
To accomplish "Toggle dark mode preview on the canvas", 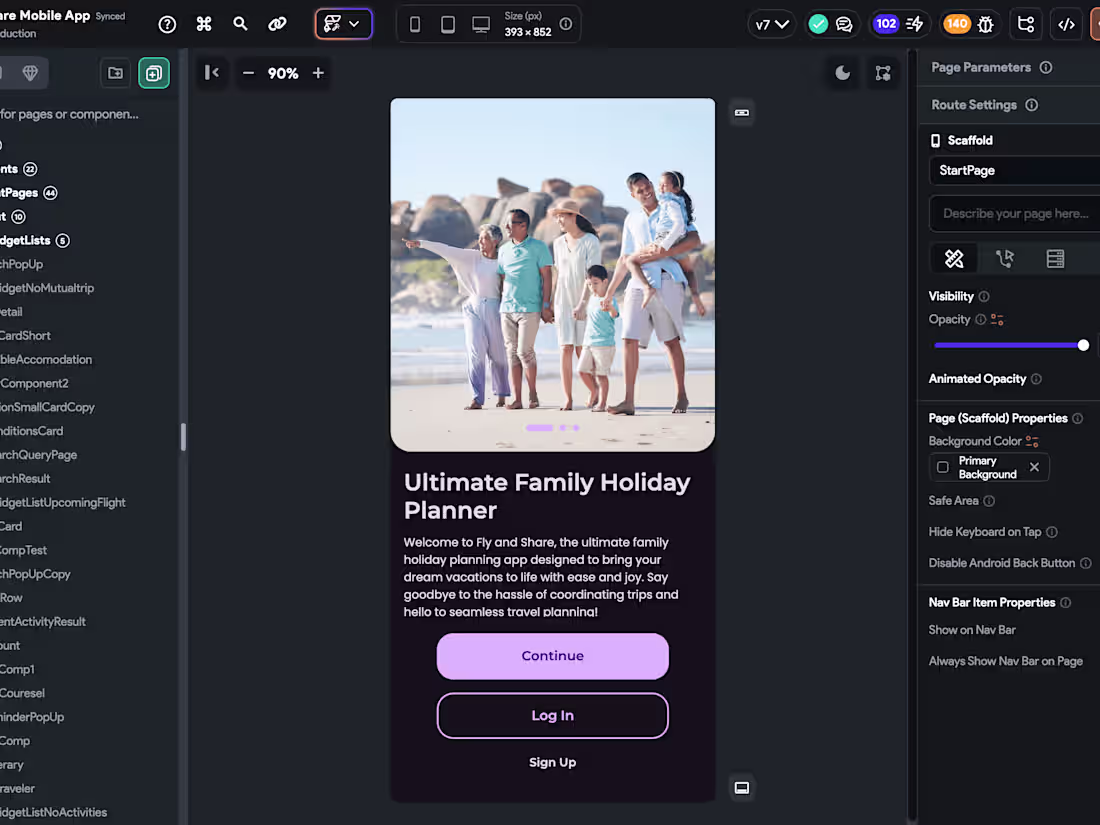I will click(x=842, y=72).
